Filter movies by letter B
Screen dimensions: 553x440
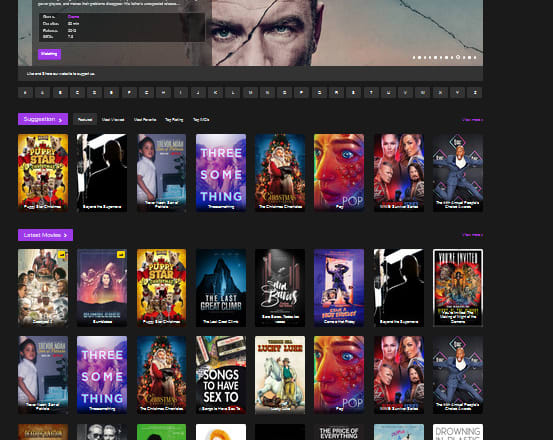pos(60,93)
